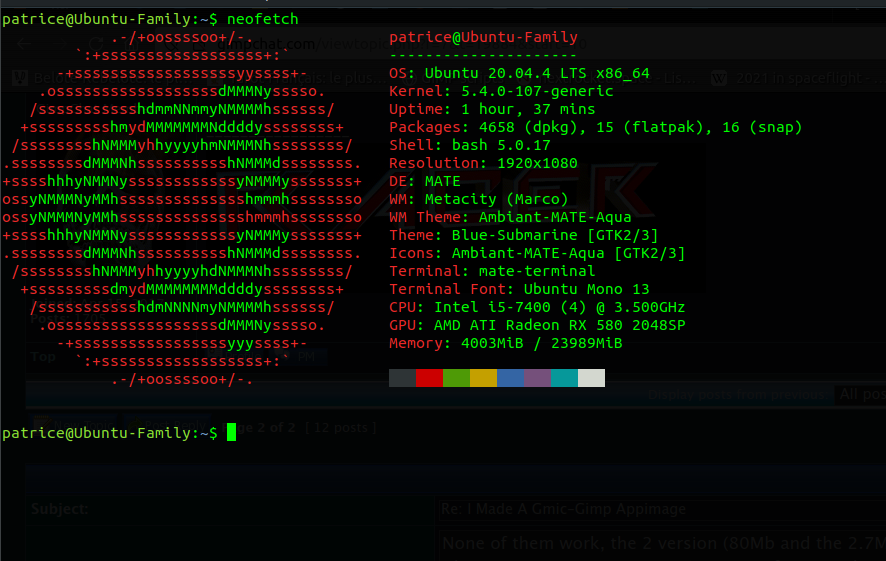Screen dimensions: 886x561
Task: Click the yellow color block
Action: click(x=484, y=378)
